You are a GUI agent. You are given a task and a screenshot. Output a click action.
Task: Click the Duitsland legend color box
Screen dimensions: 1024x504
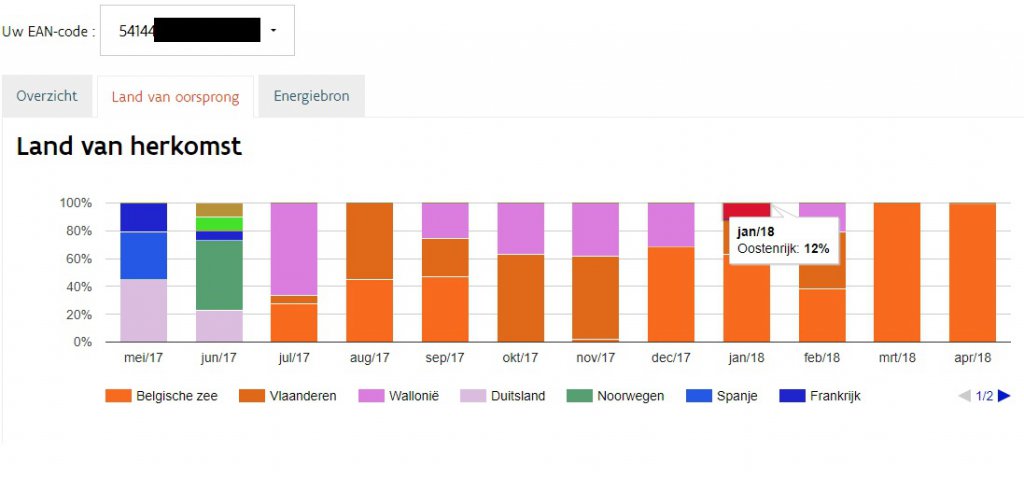pyautogui.click(x=473, y=396)
